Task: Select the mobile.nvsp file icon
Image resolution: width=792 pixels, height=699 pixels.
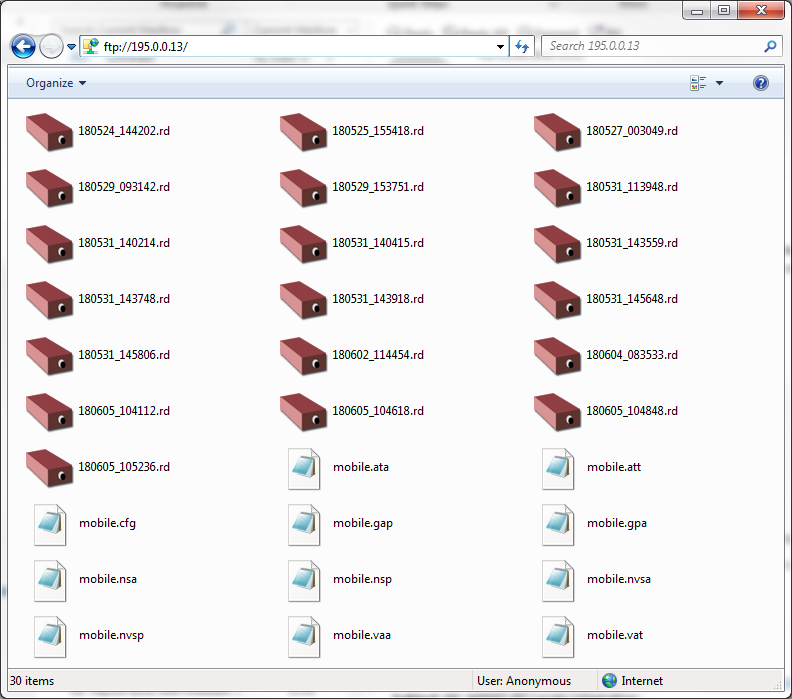Action: tap(50, 637)
